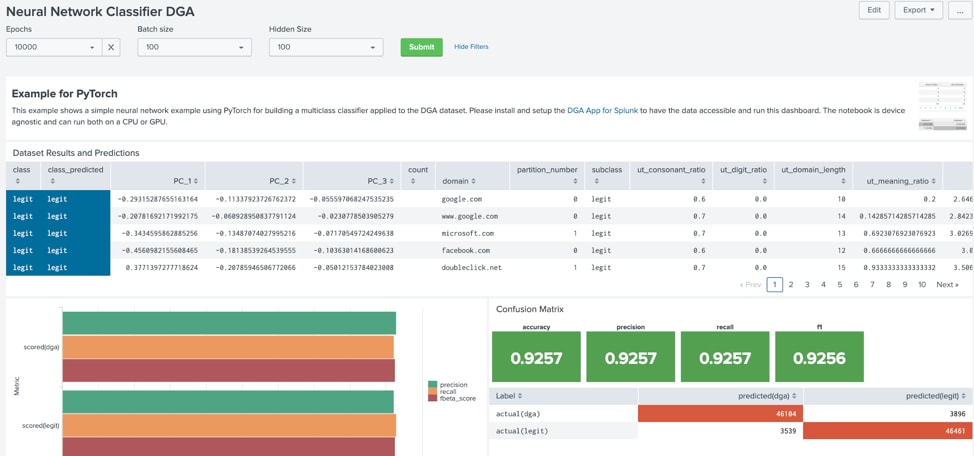Click the 0.6923076923076923 meaning ratio cell
This screenshot has height=456, width=974.
[898, 234]
